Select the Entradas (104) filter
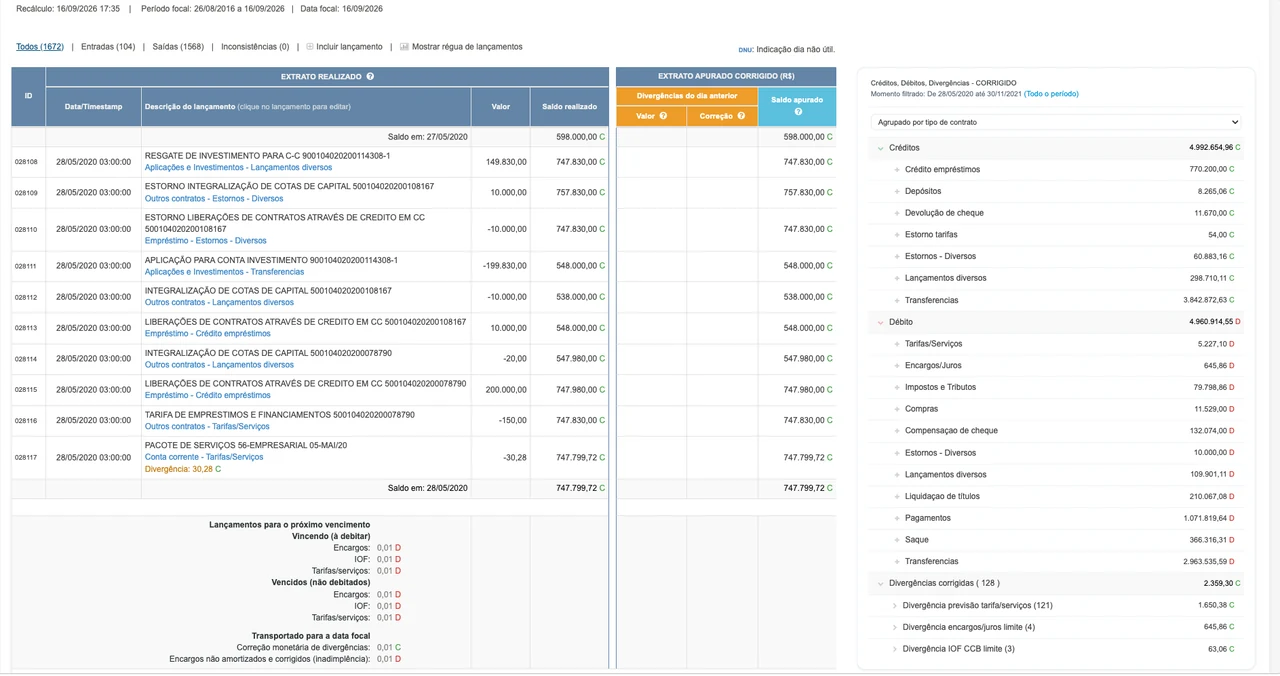The width and height of the screenshot is (1280, 676). click(108, 47)
